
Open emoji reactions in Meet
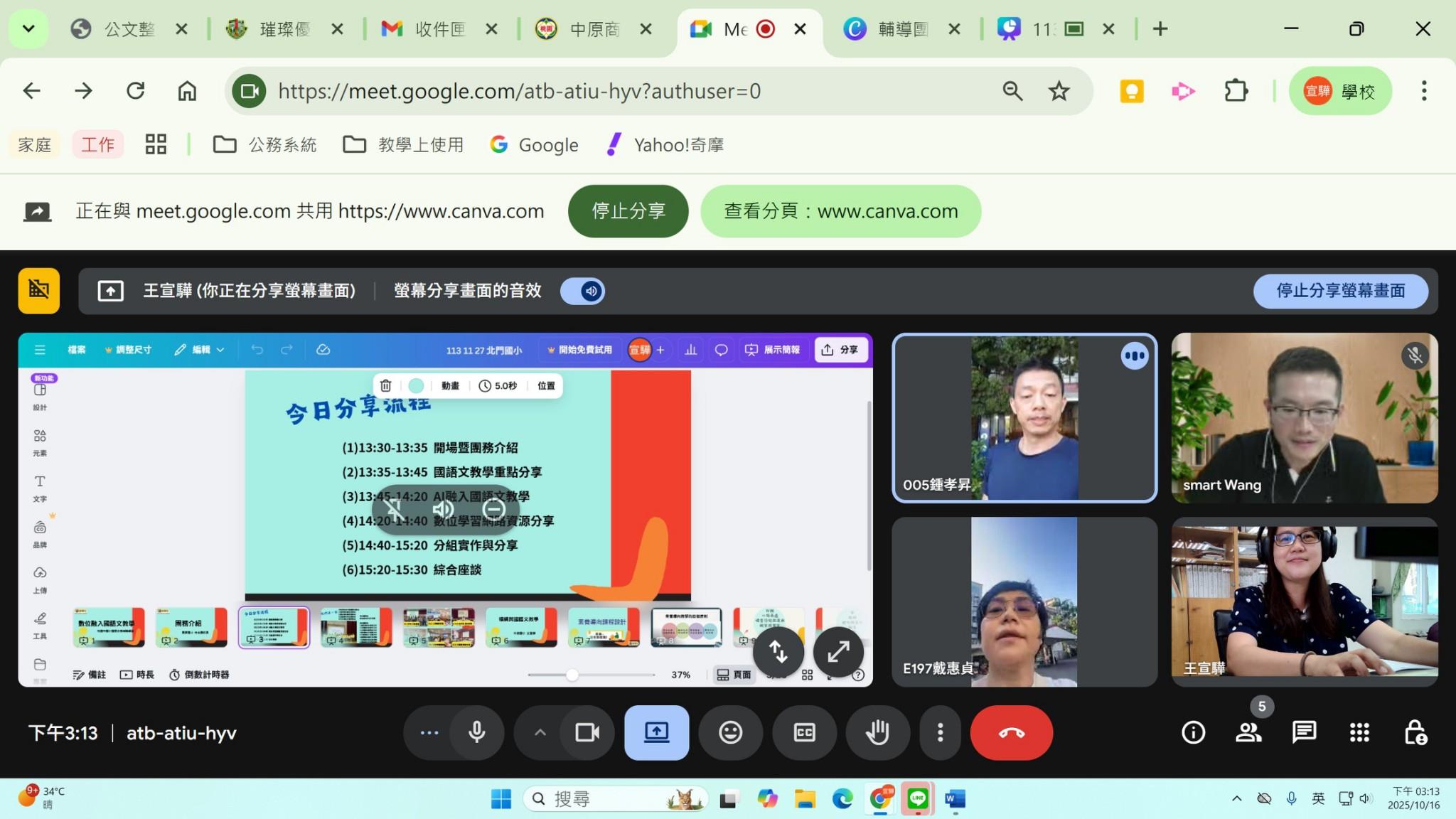pos(731,732)
